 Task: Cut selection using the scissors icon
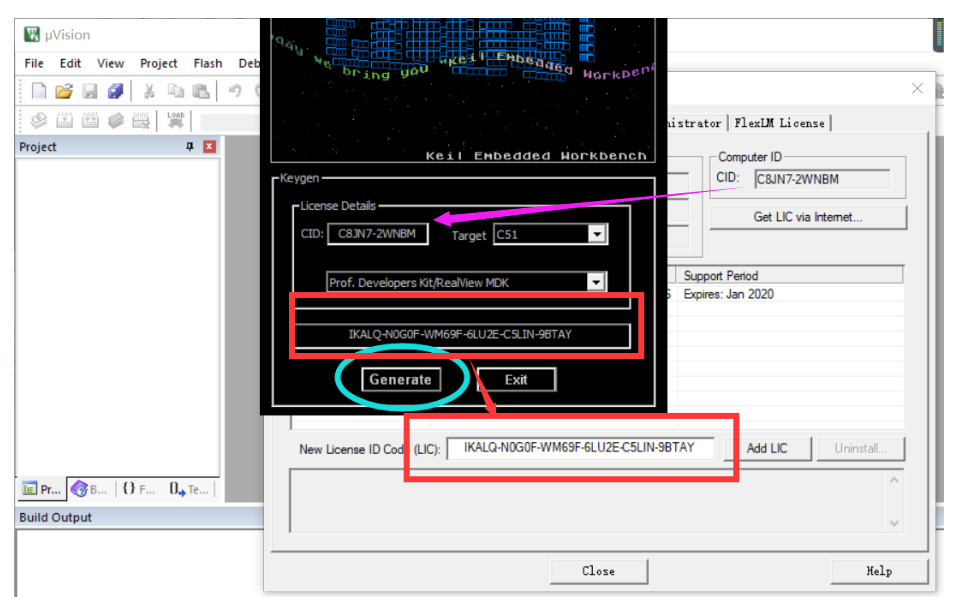pos(147,91)
